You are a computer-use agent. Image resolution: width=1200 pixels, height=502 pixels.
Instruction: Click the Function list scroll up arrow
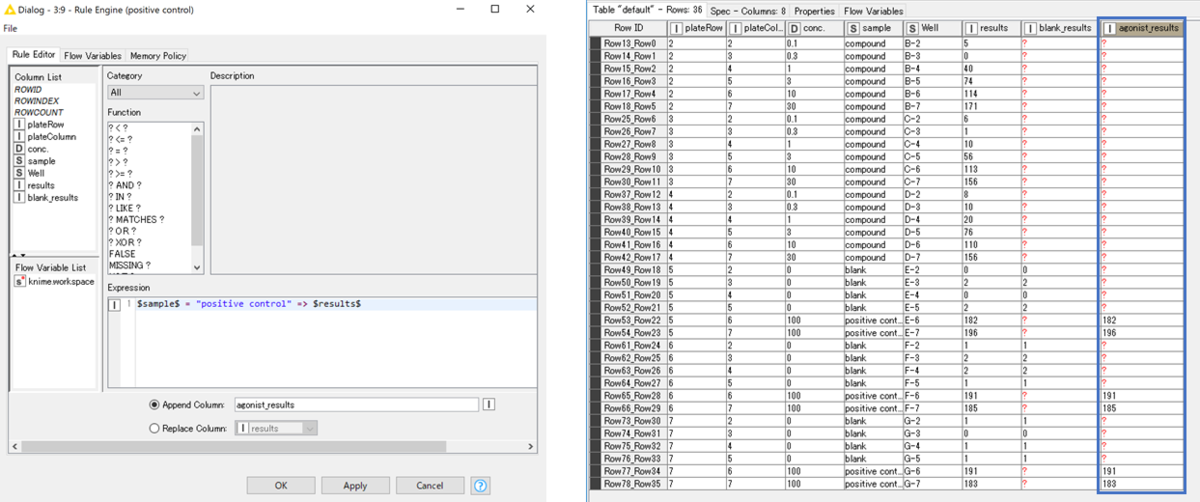(x=197, y=130)
